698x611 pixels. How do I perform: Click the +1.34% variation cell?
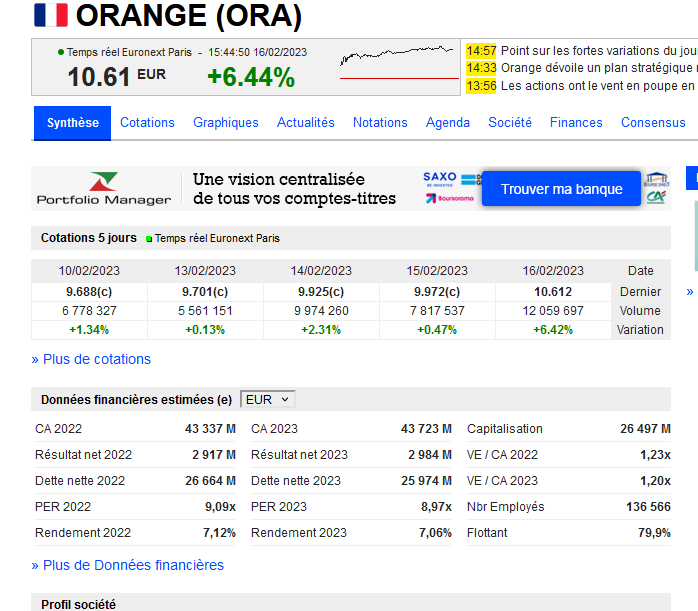89,330
